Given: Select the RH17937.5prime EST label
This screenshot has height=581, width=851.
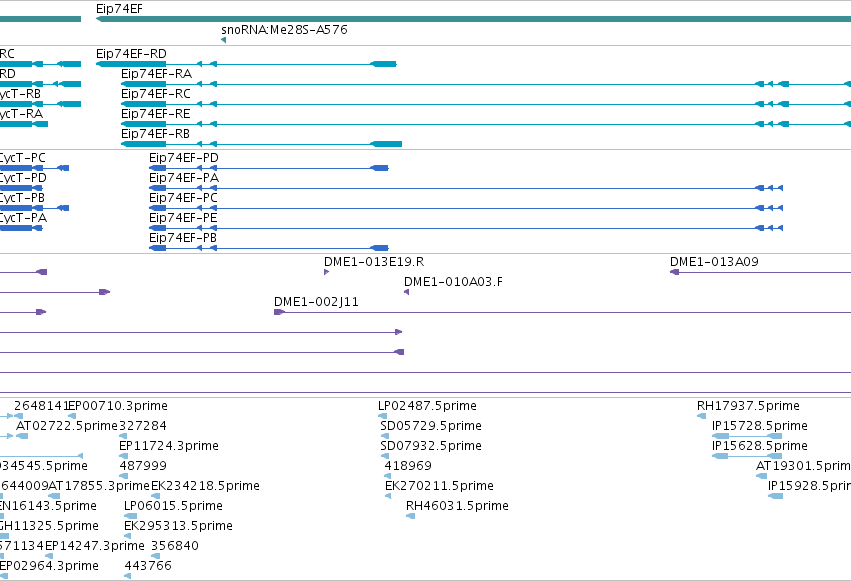Looking at the screenshot, I should click(748, 406).
